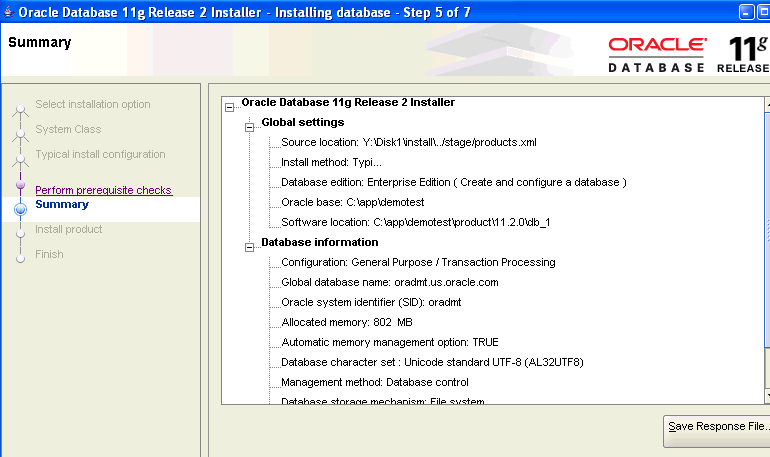Select the Database character set row
This screenshot has width=770, height=457.
pos(432,362)
